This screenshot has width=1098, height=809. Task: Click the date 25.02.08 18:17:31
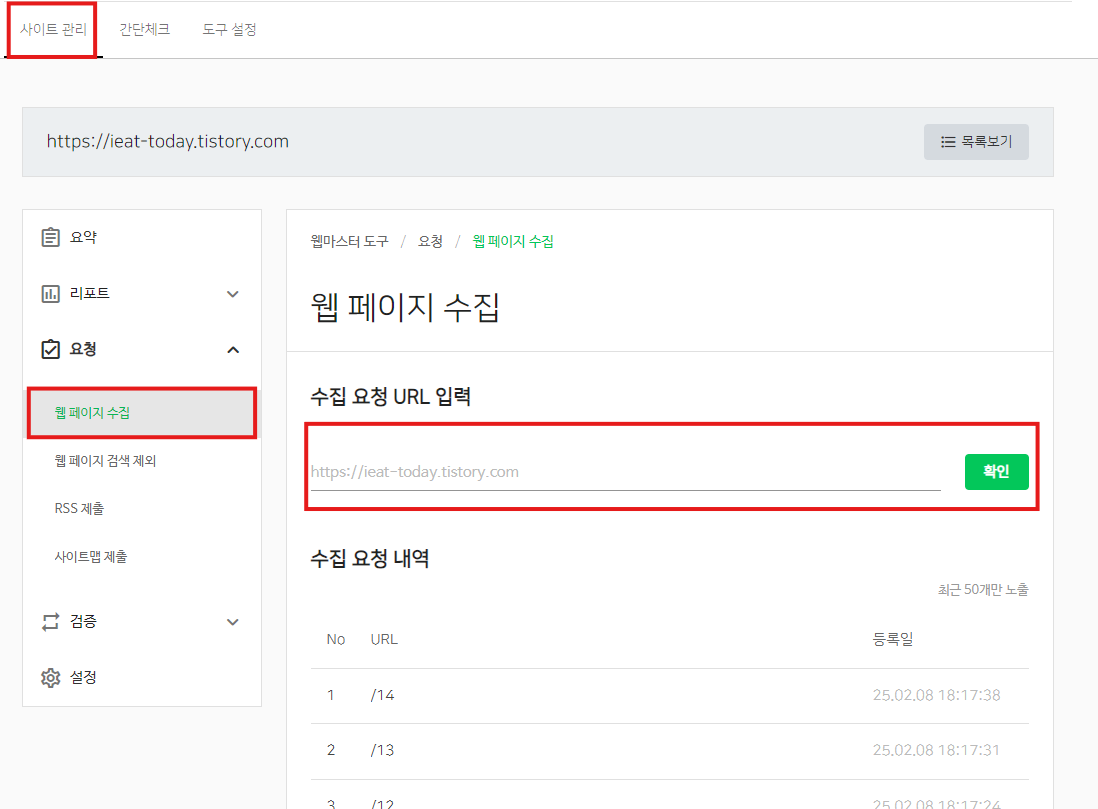[936, 750]
